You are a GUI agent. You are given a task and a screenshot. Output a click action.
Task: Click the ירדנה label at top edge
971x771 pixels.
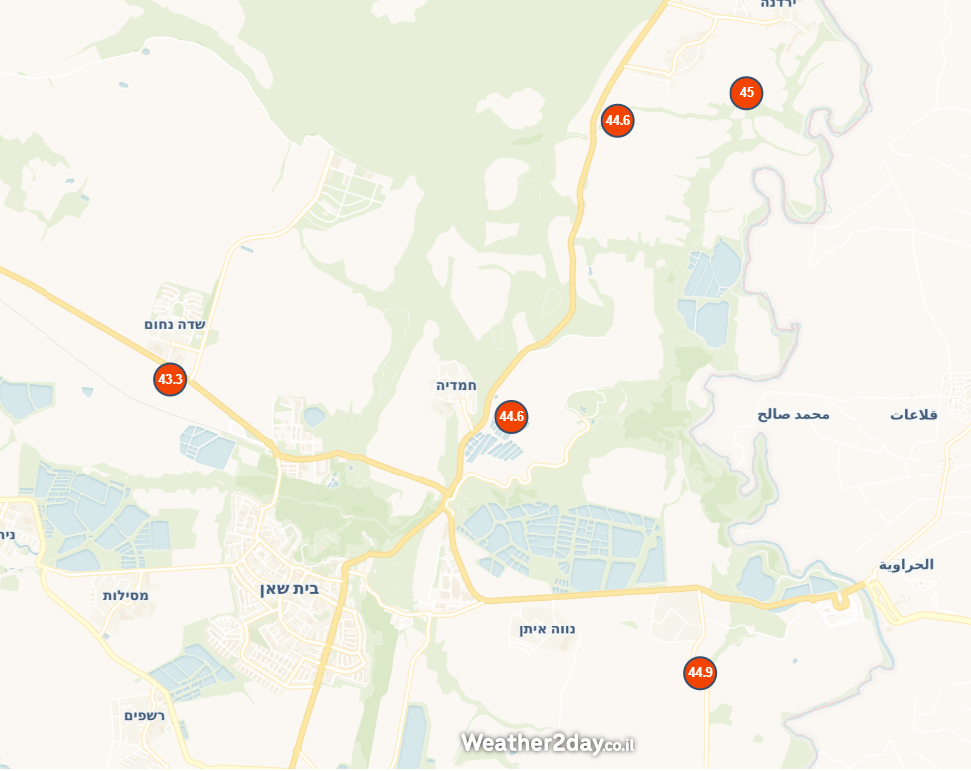coord(778,4)
